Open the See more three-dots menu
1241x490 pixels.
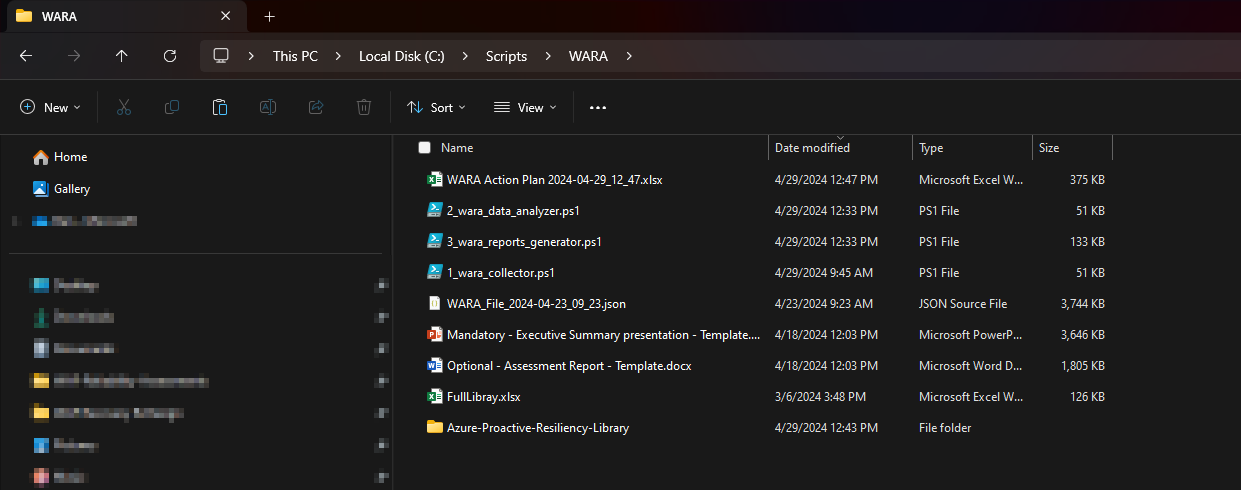coord(598,107)
